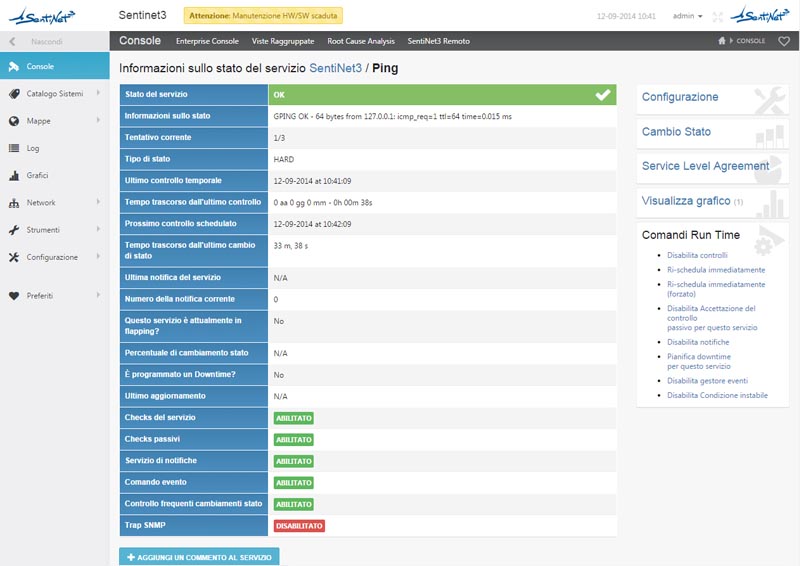This screenshot has width=800, height=566.
Task: Open the admin user dropdown
Action: [687, 16]
